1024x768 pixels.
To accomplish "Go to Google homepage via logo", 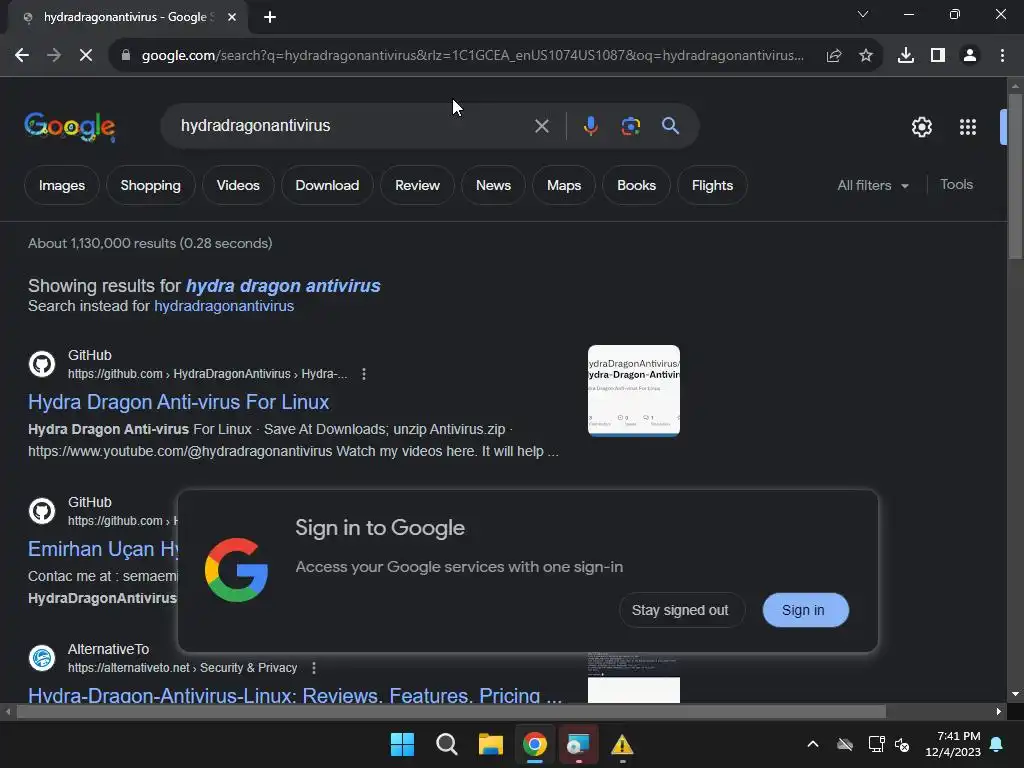I will pyautogui.click(x=69, y=127).
